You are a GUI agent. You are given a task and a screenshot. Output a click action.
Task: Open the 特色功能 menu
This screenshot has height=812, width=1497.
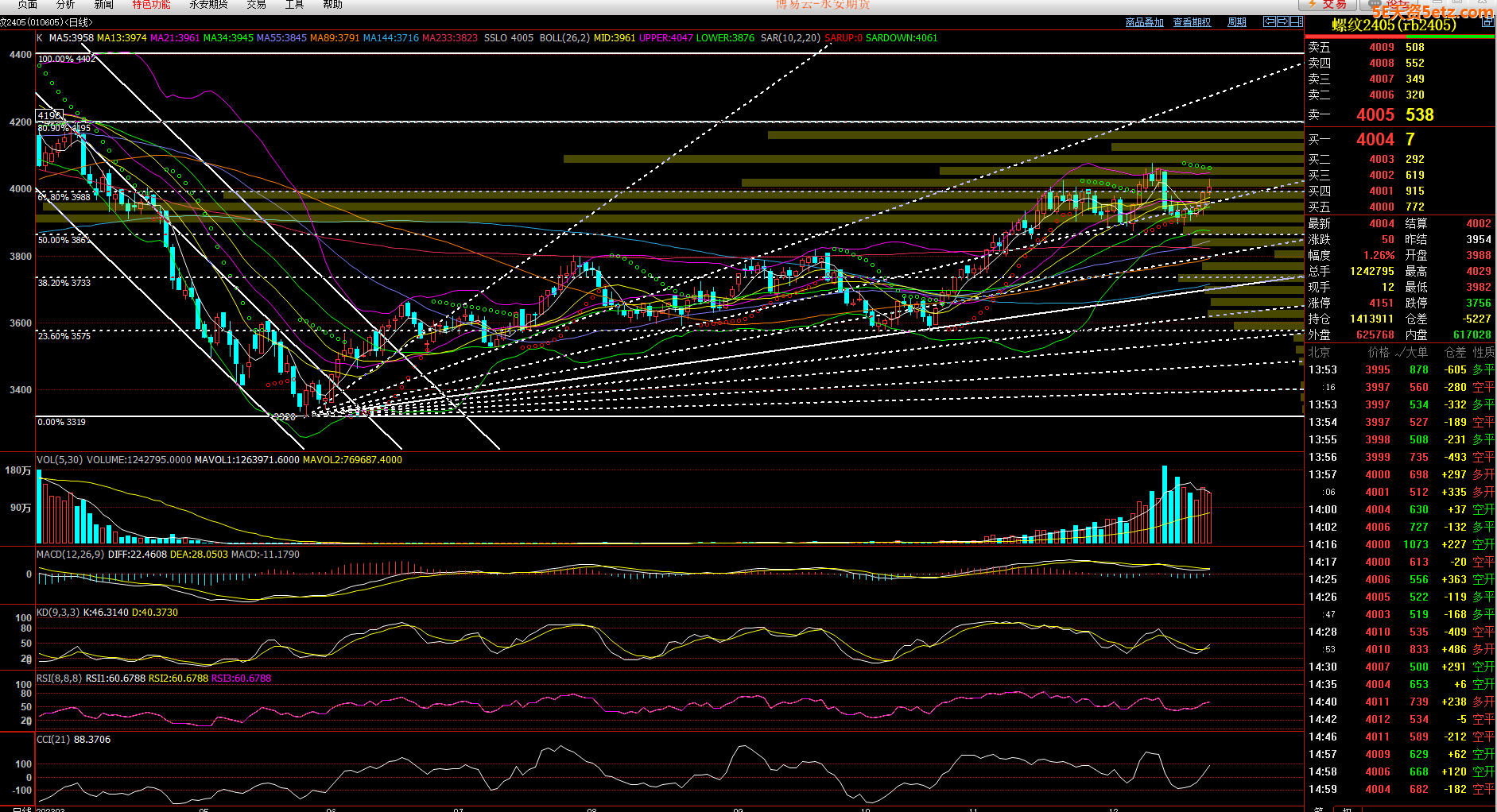151,5
